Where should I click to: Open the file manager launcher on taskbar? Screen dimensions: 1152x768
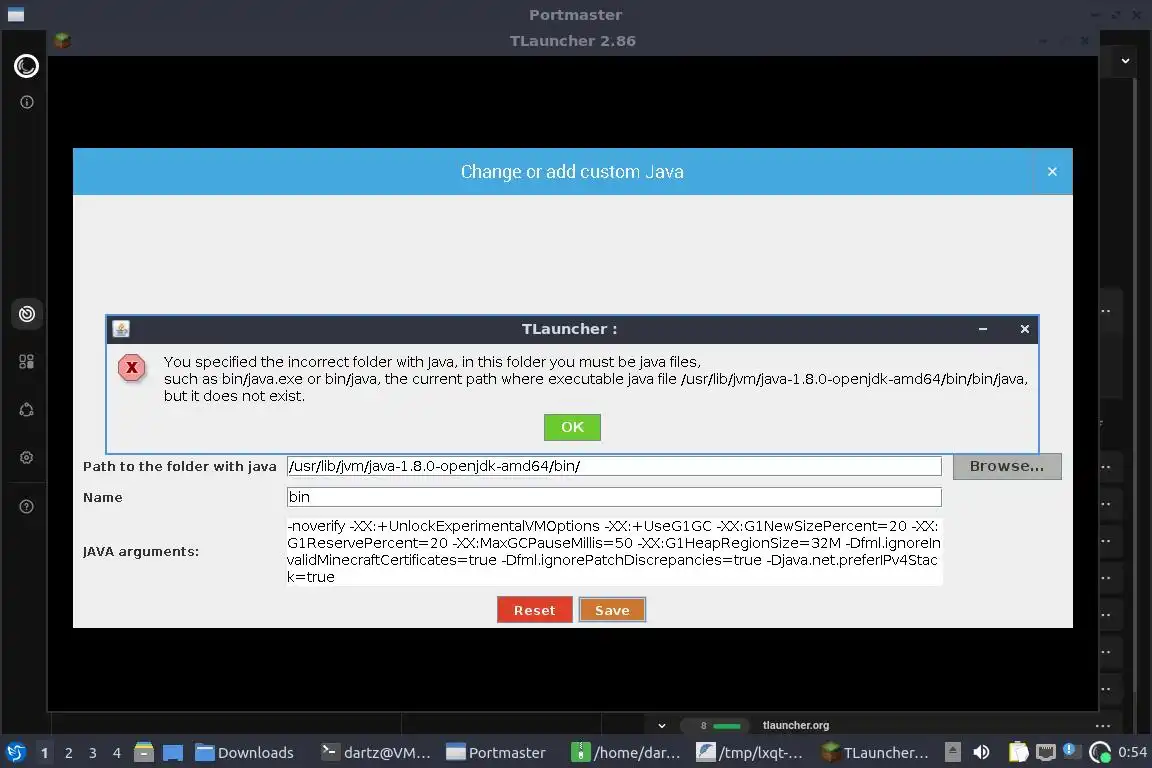(144, 752)
